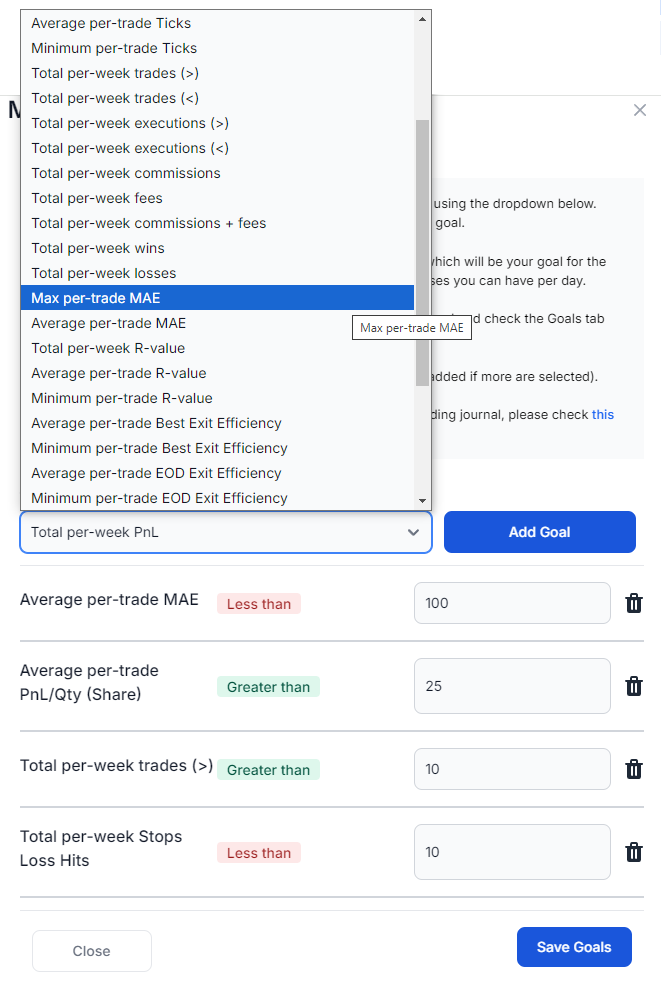Click the dropdown list scroll-up arrow
The width and height of the screenshot is (661, 995).
tap(422, 19)
